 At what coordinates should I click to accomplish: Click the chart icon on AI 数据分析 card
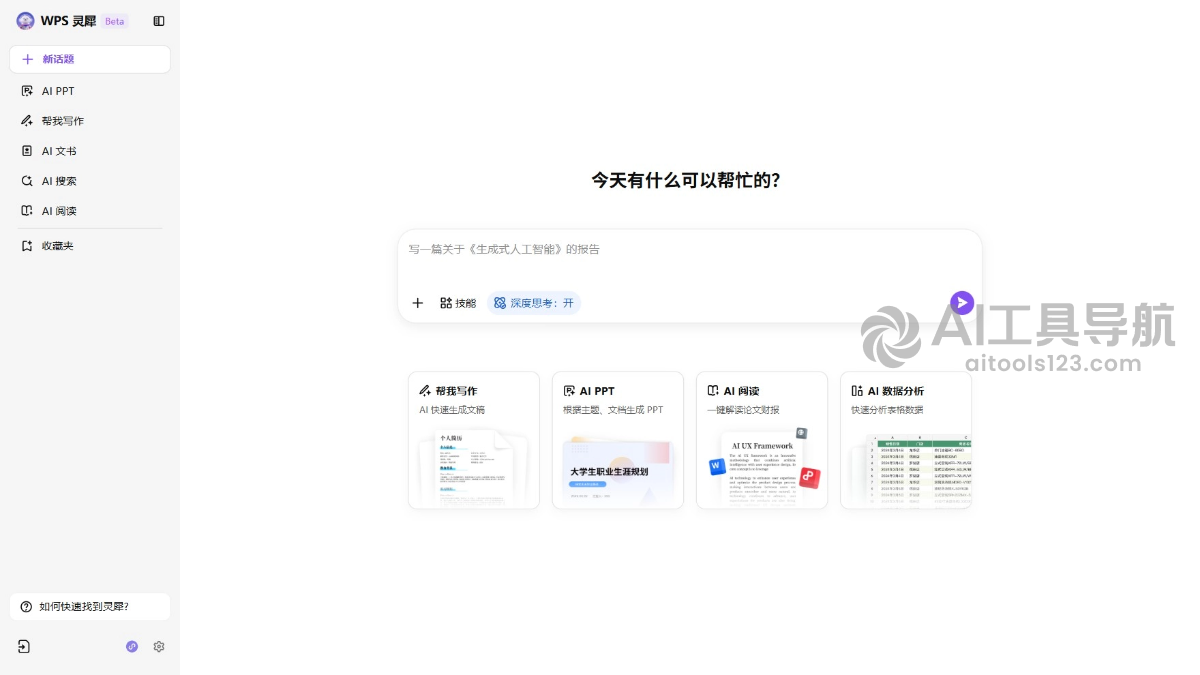[x=857, y=391]
